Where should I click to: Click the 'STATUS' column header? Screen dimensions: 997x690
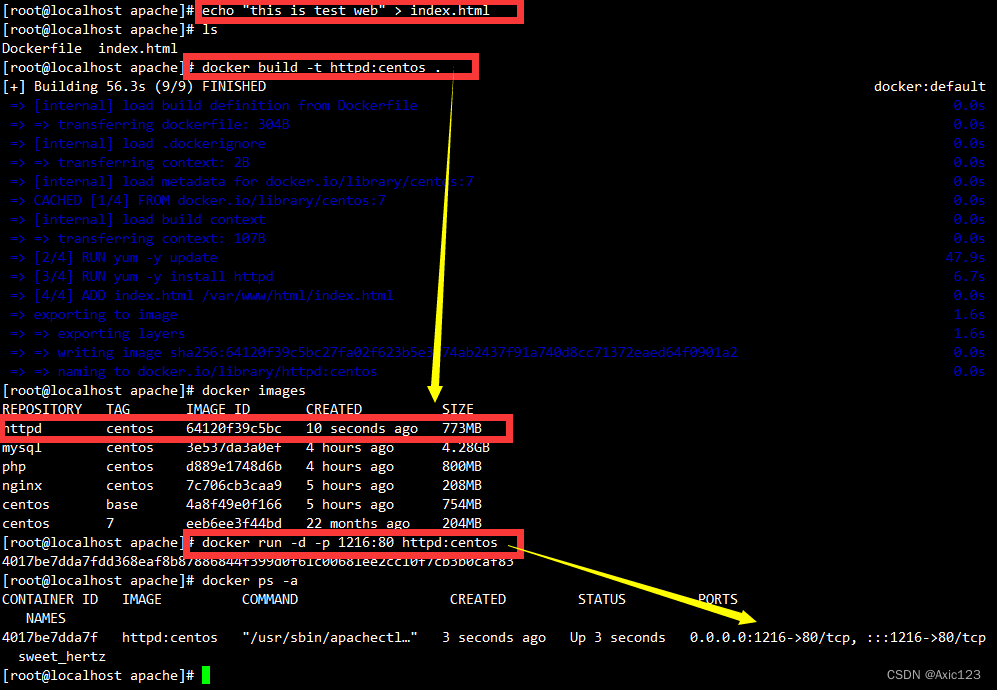tap(602, 600)
